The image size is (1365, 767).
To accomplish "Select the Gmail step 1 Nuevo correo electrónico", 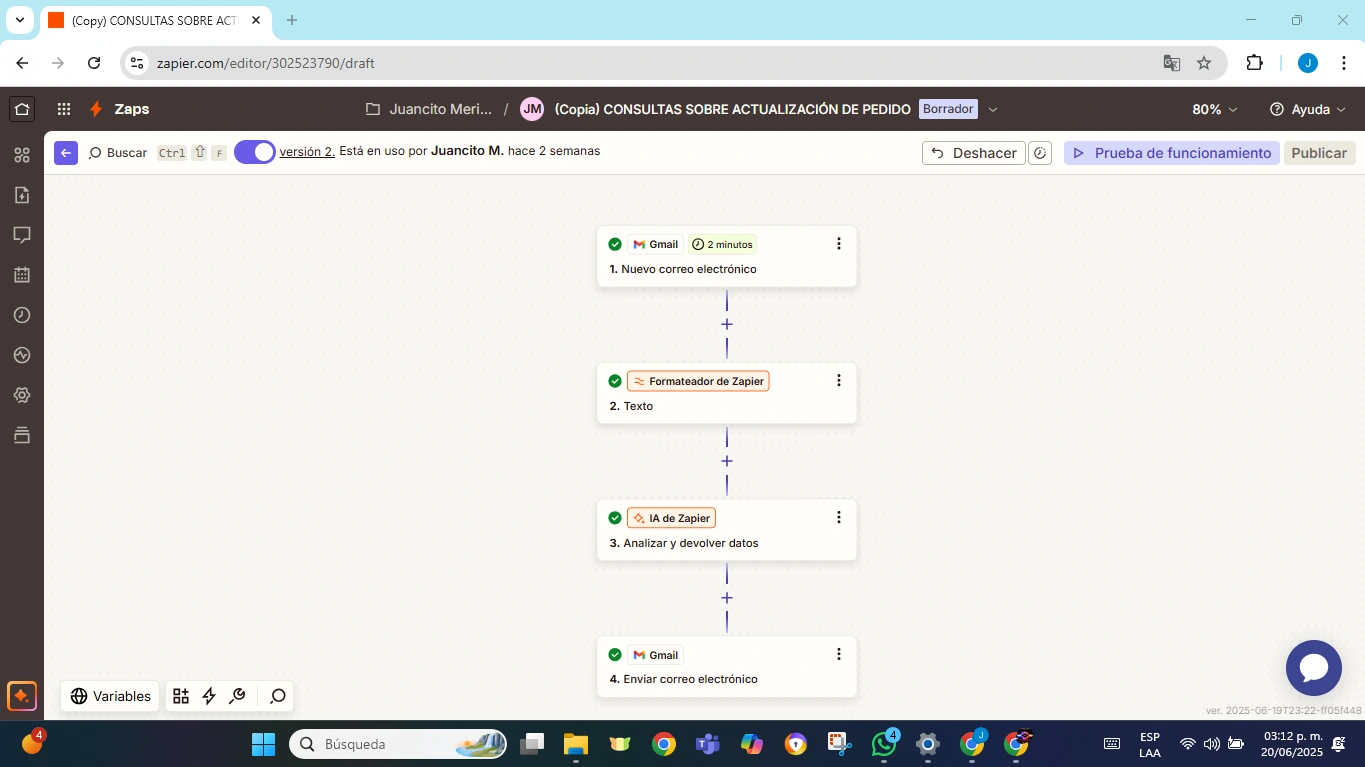I will pos(727,256).
